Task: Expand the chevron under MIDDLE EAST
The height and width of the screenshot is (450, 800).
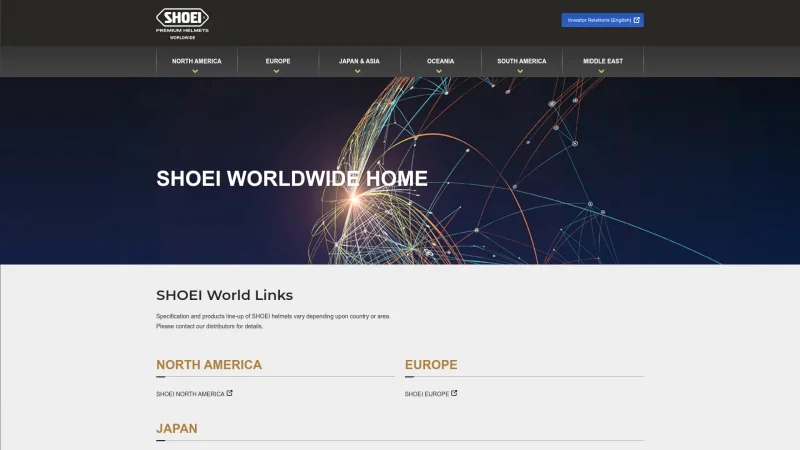Action: pyautogui.click(x=602, y=71)
